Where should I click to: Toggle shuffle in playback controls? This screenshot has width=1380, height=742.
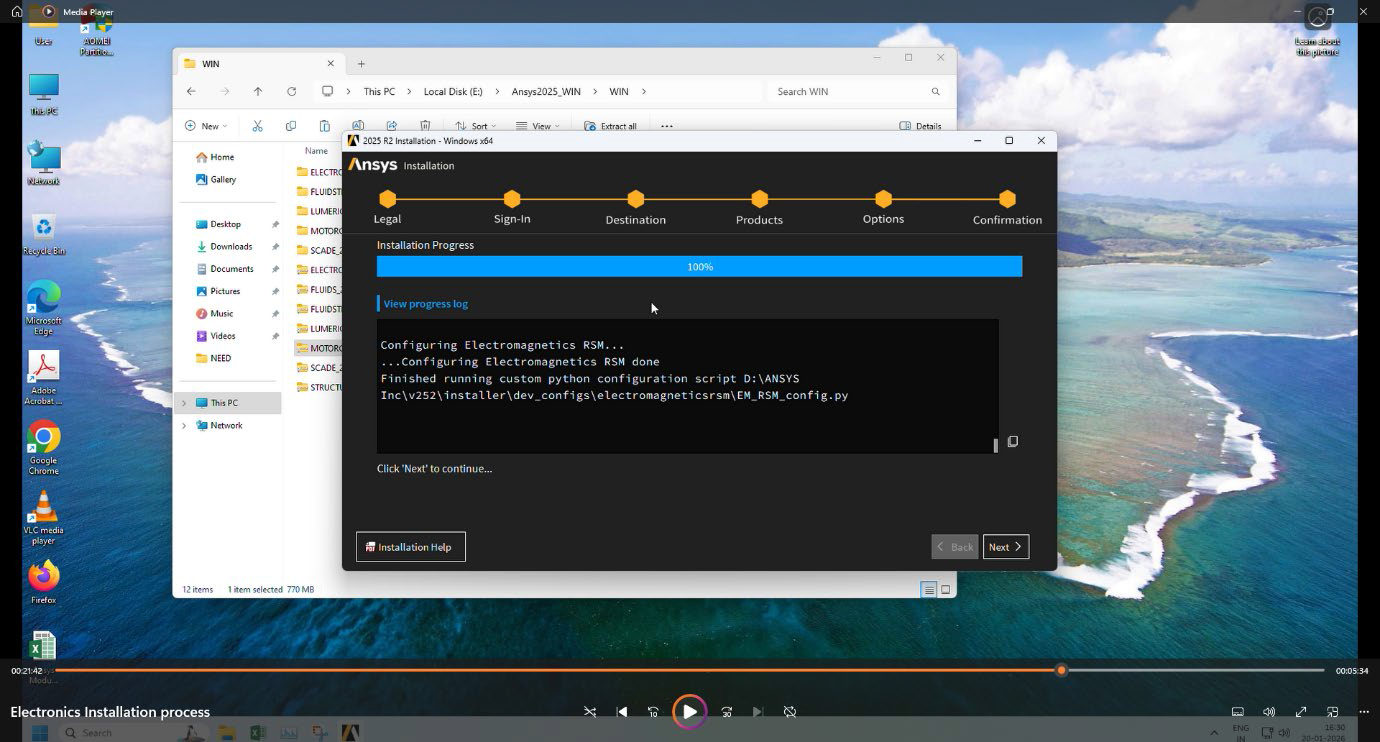(x=590, y=712)
